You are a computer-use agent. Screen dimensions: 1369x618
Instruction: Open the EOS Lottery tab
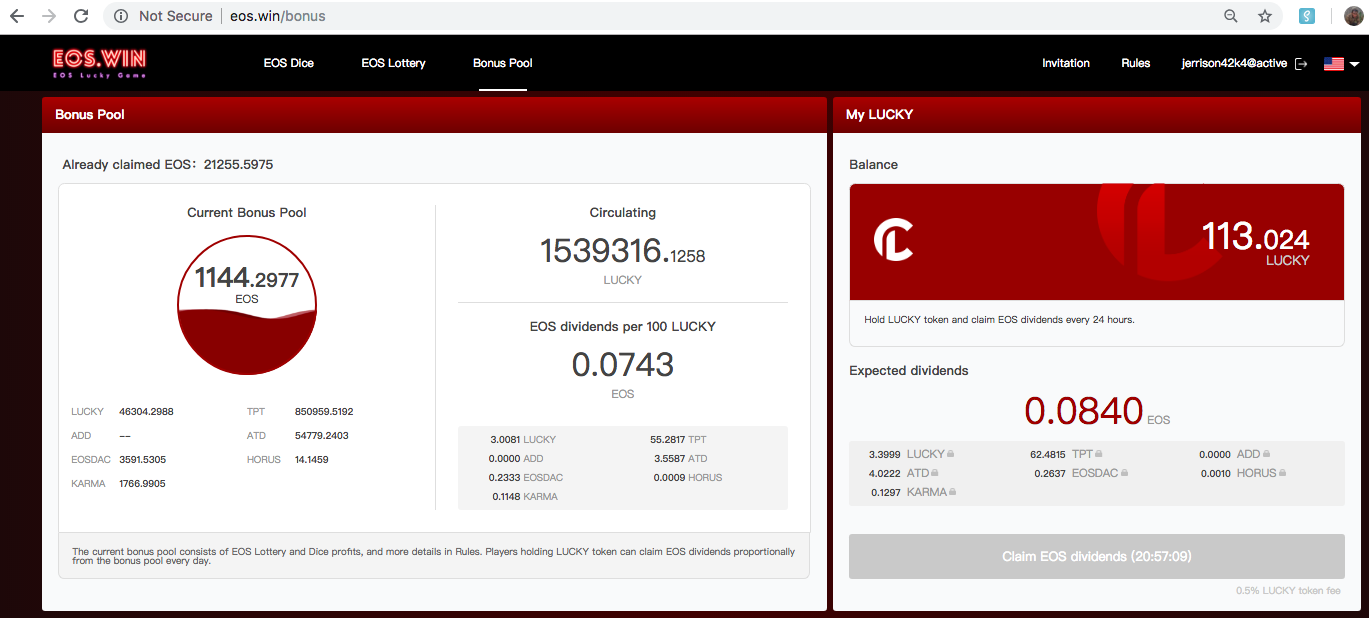point(393,63)
